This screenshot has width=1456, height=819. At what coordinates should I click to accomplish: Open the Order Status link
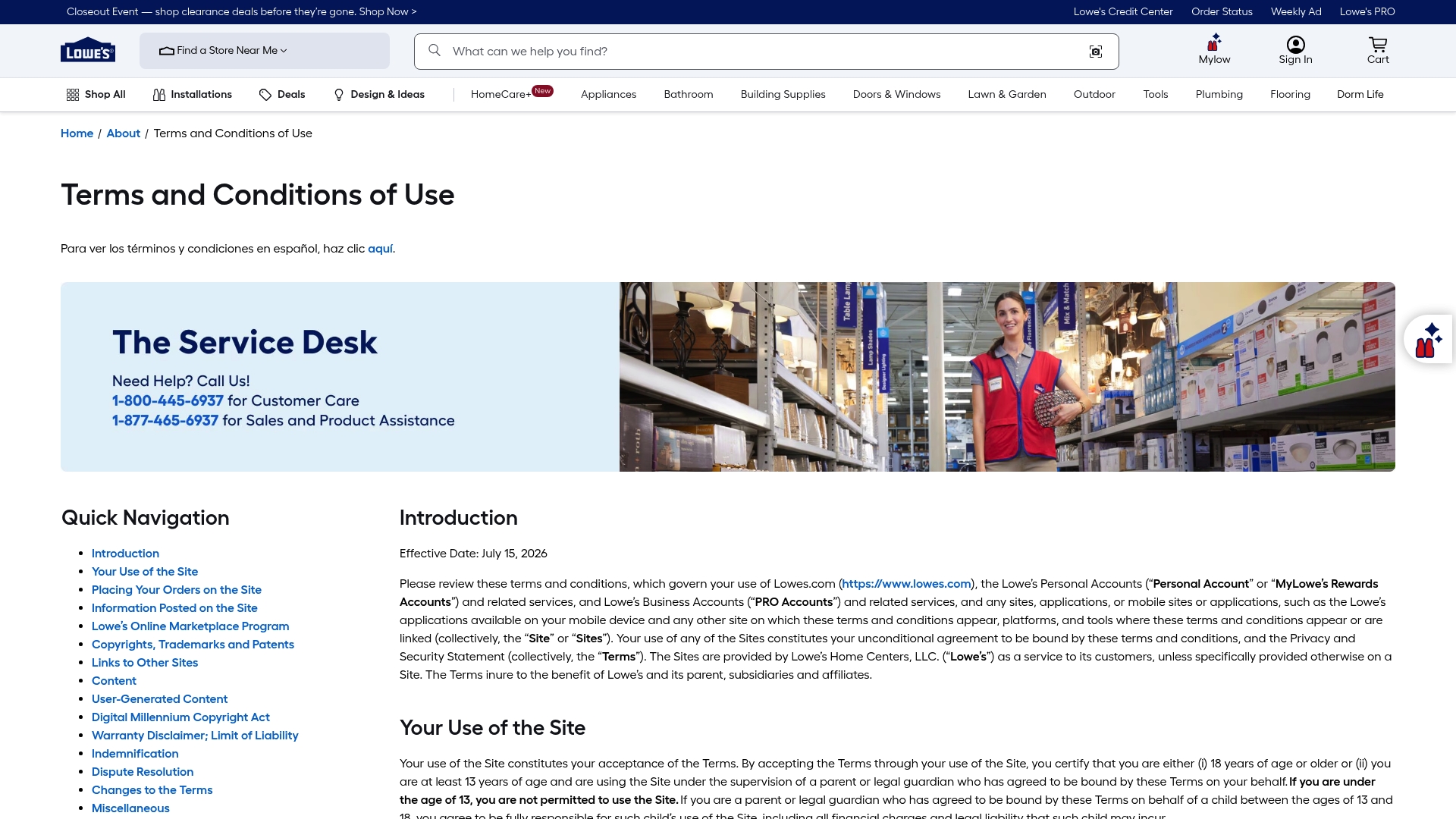(x=1222, y=11)
